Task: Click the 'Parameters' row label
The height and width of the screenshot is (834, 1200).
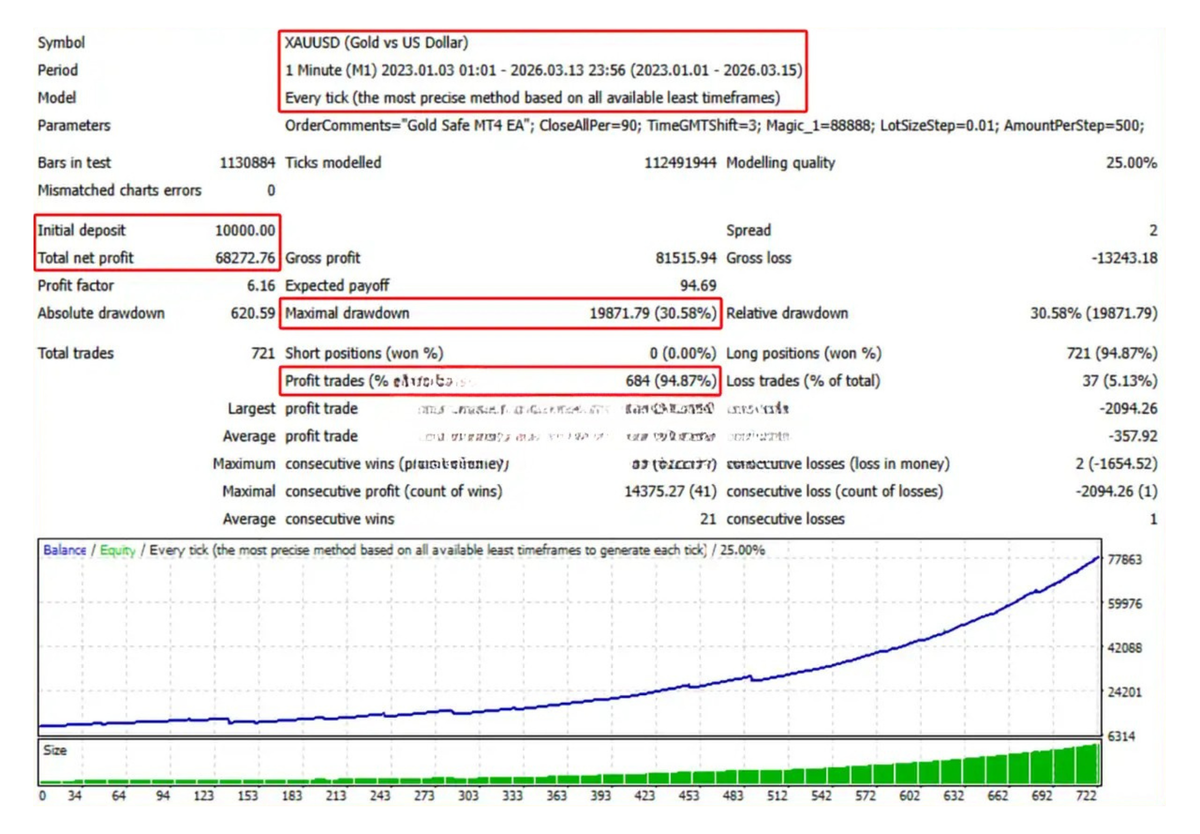Action: (74, 126)
